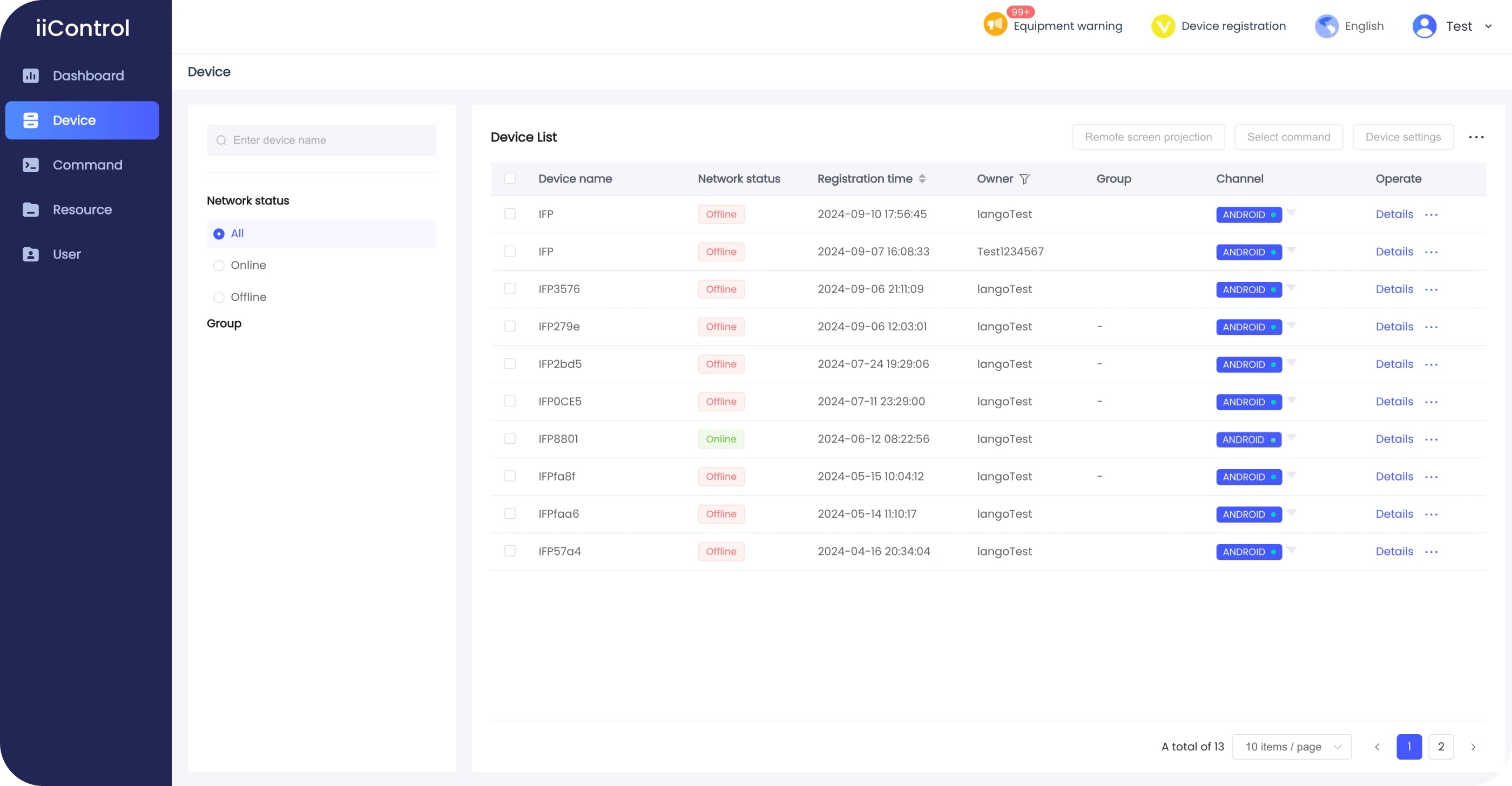
Task: Open Details for device IFP57a4
Action: [x=1394, y=551]
